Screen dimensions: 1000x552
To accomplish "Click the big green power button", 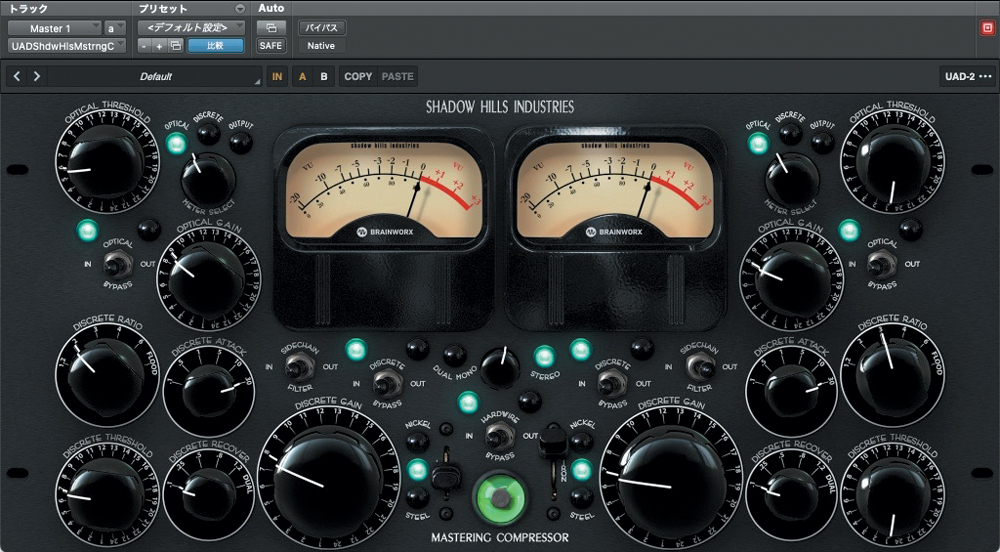I will point(501,498).
